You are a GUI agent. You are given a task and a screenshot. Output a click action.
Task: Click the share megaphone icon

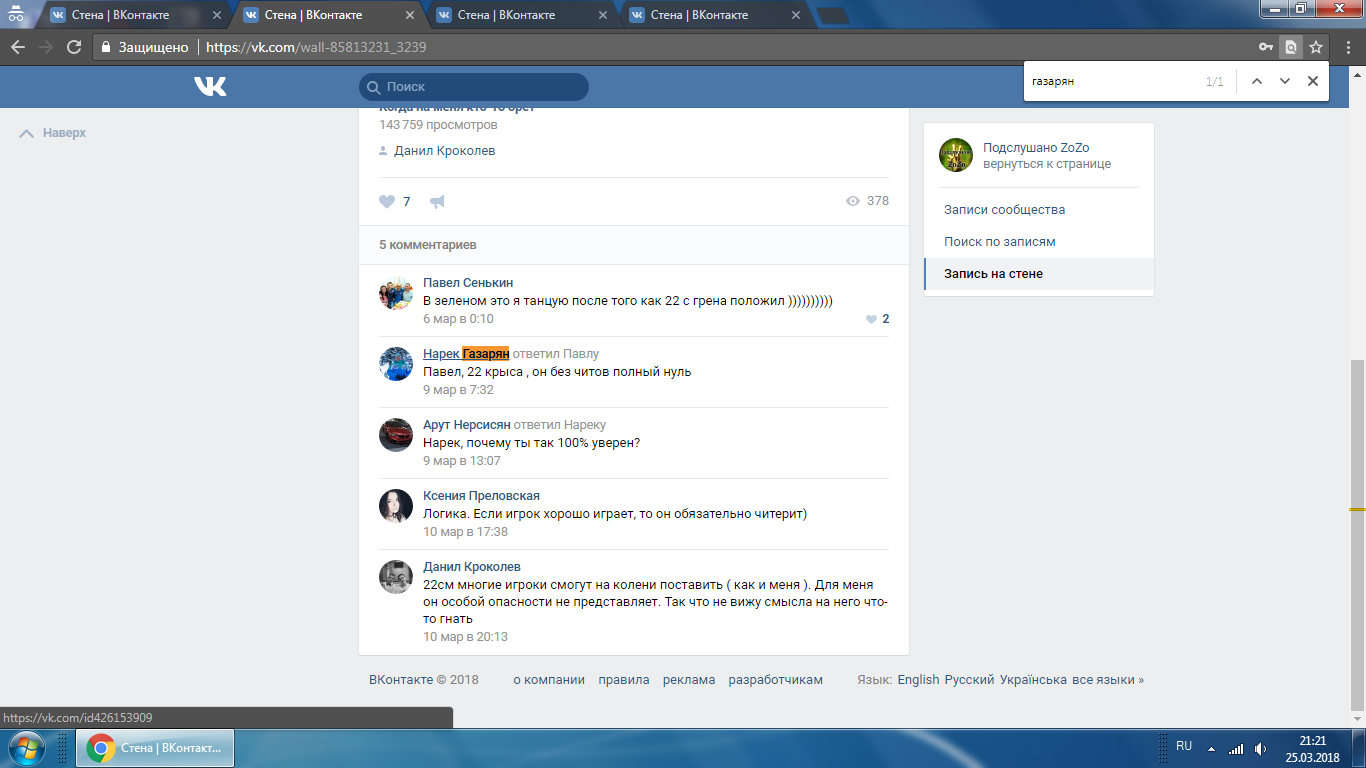pos(437,202)
